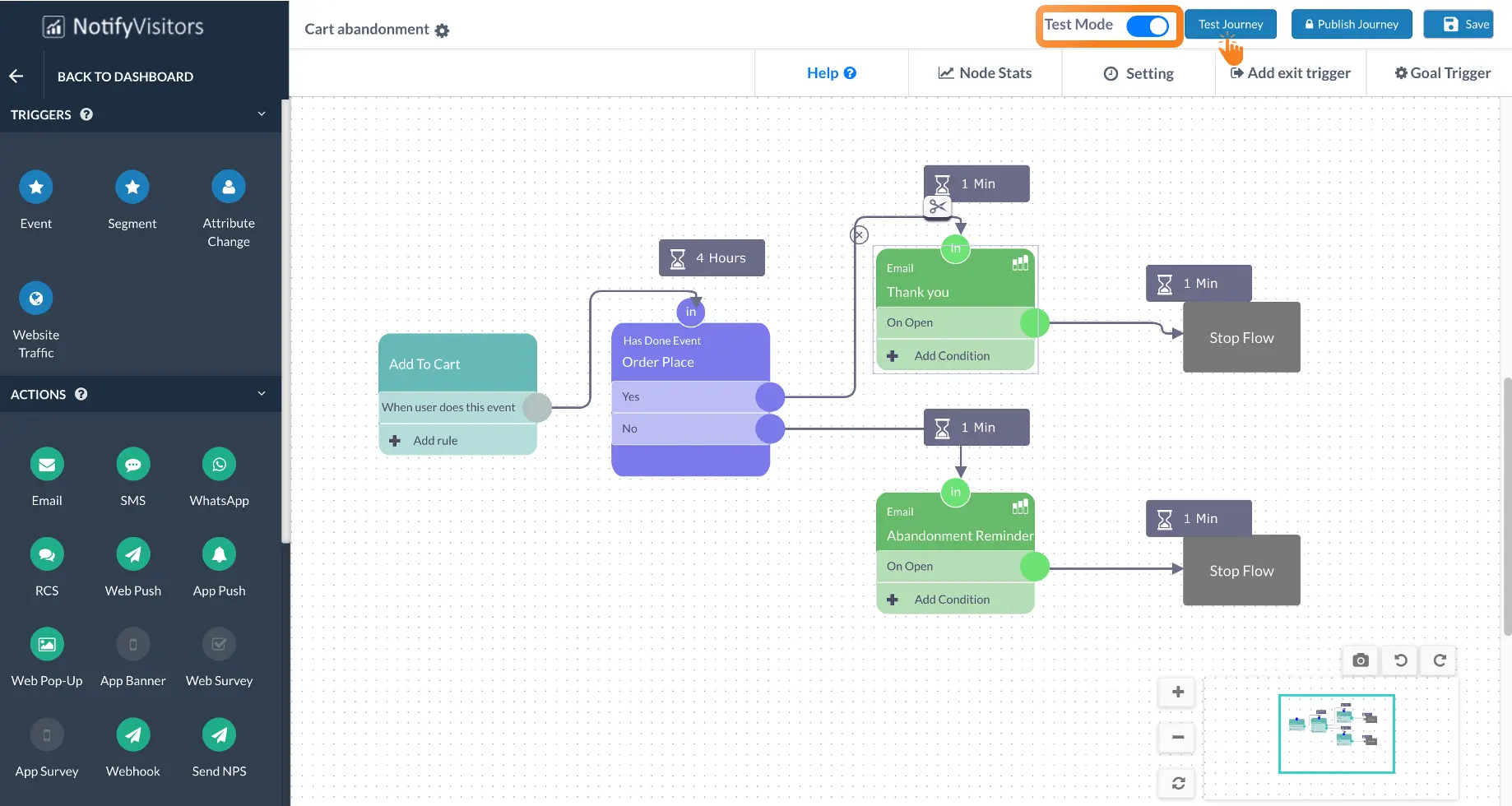Open the Node Stats tab

coord(985,73)
